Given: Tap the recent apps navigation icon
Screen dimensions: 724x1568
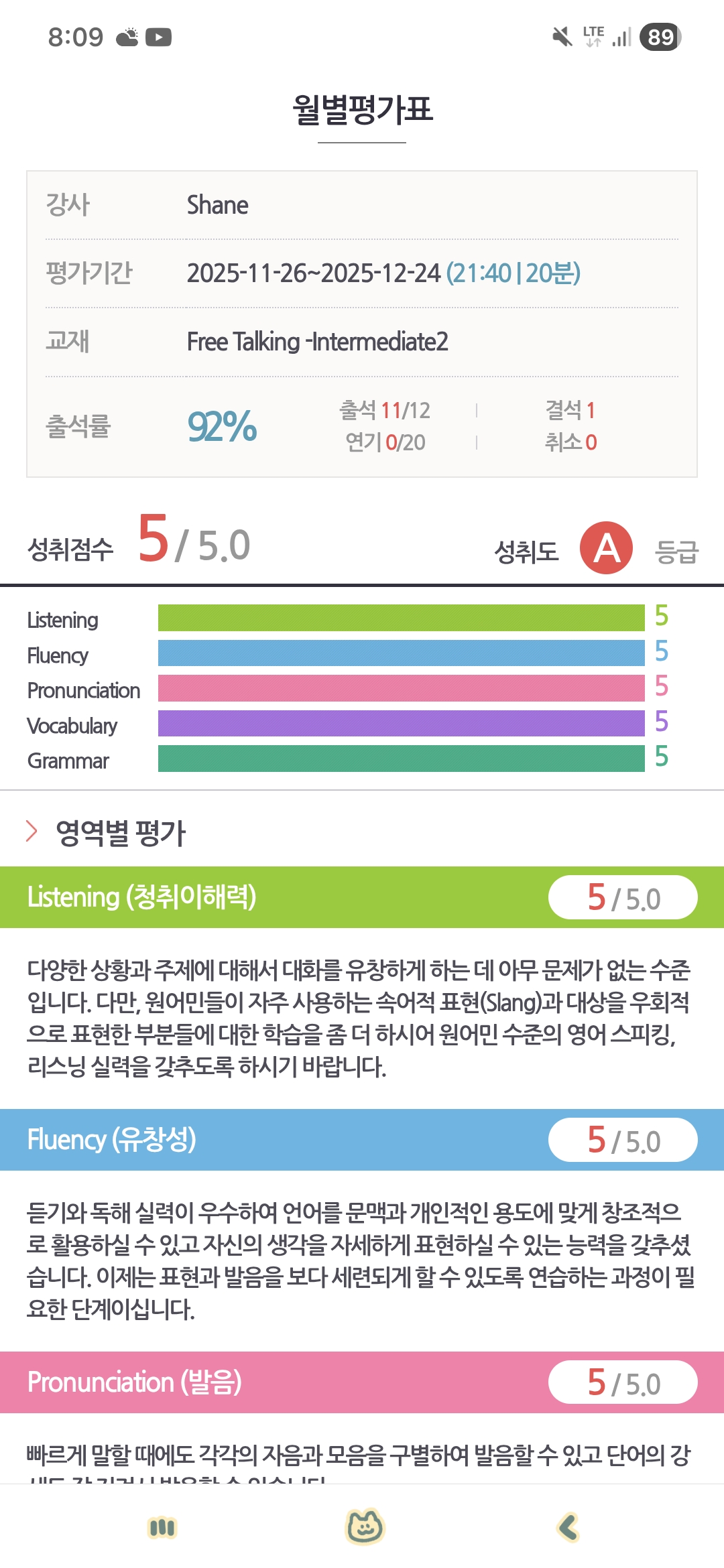Looking at the screenshot, I should click(x=162, y=1528).
